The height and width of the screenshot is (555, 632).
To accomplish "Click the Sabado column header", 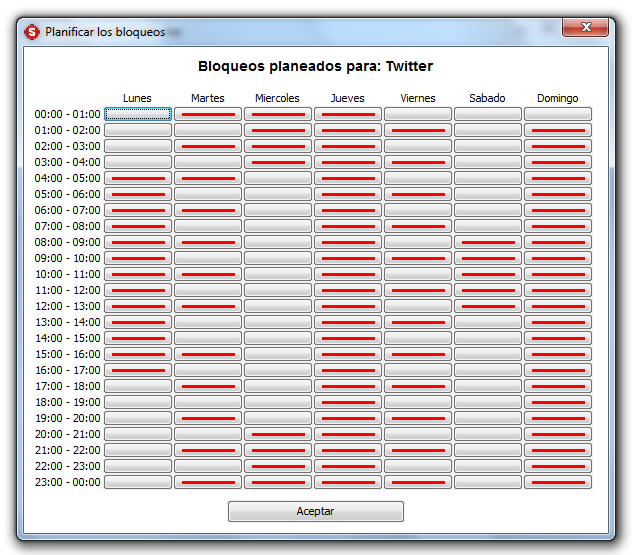I will coord(487,98).
